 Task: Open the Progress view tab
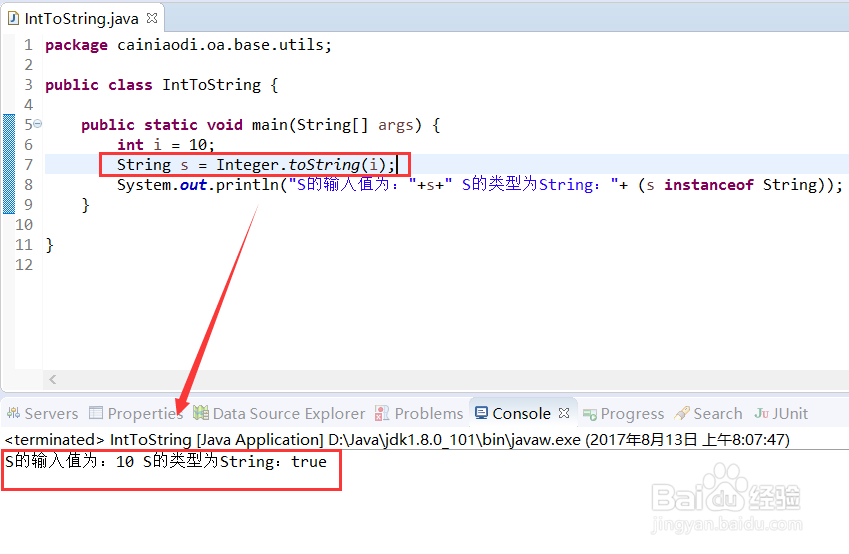pos(624,414)
